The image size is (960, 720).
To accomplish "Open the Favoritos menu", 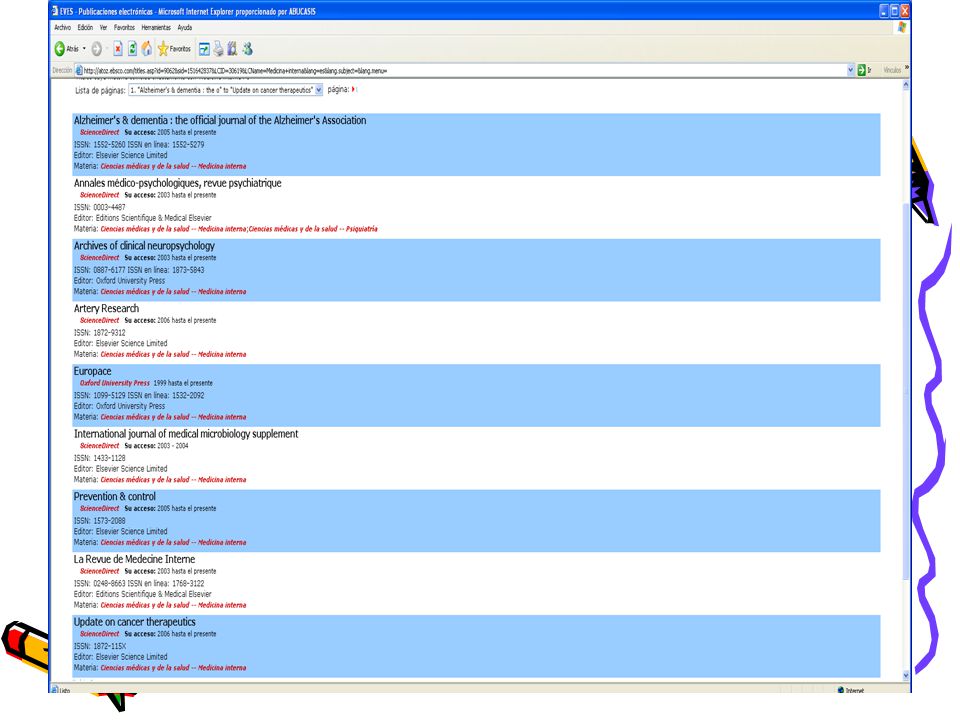I will [x=124, y=28].
